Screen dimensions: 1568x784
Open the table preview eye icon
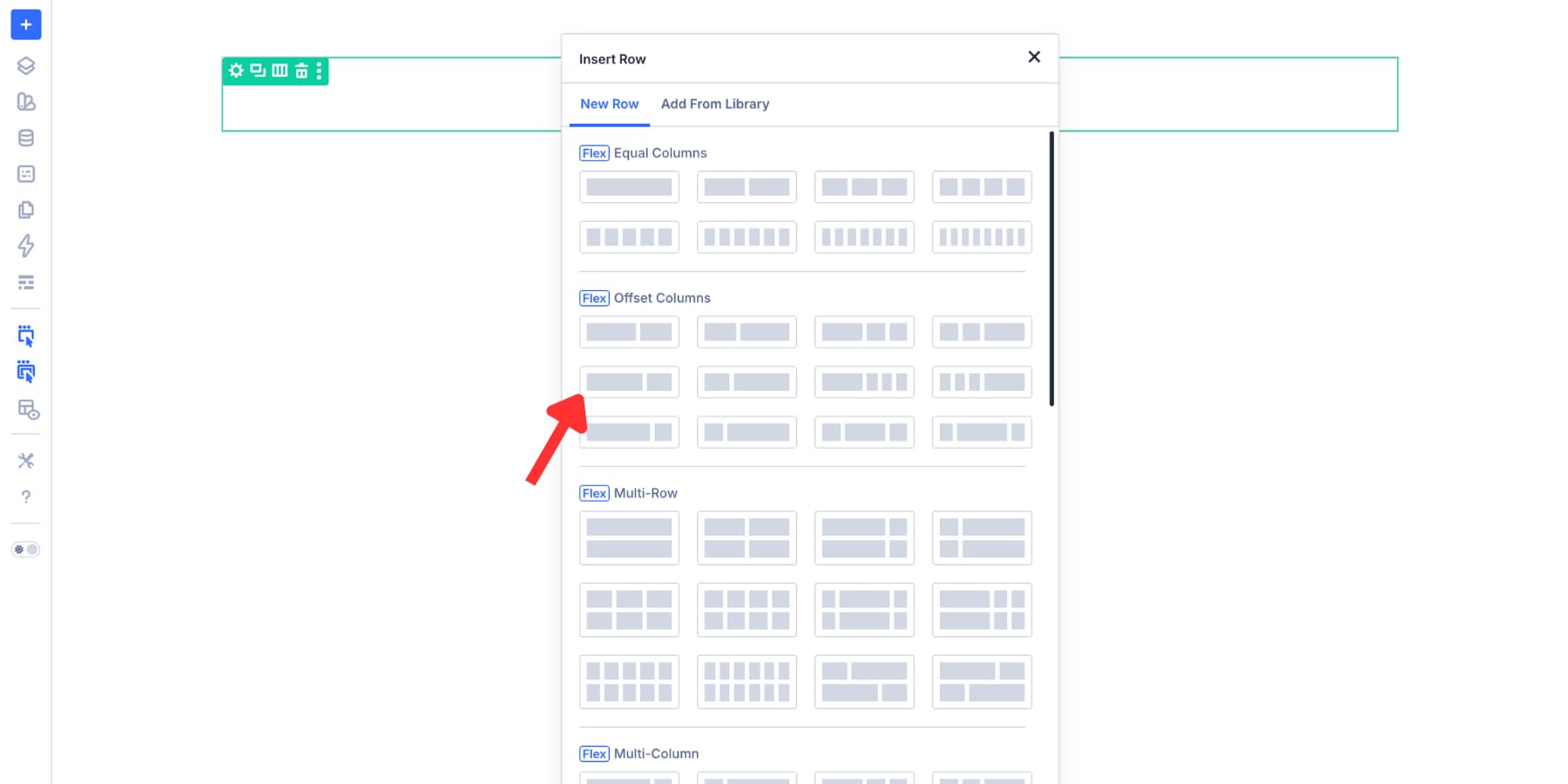coord(28,409)
